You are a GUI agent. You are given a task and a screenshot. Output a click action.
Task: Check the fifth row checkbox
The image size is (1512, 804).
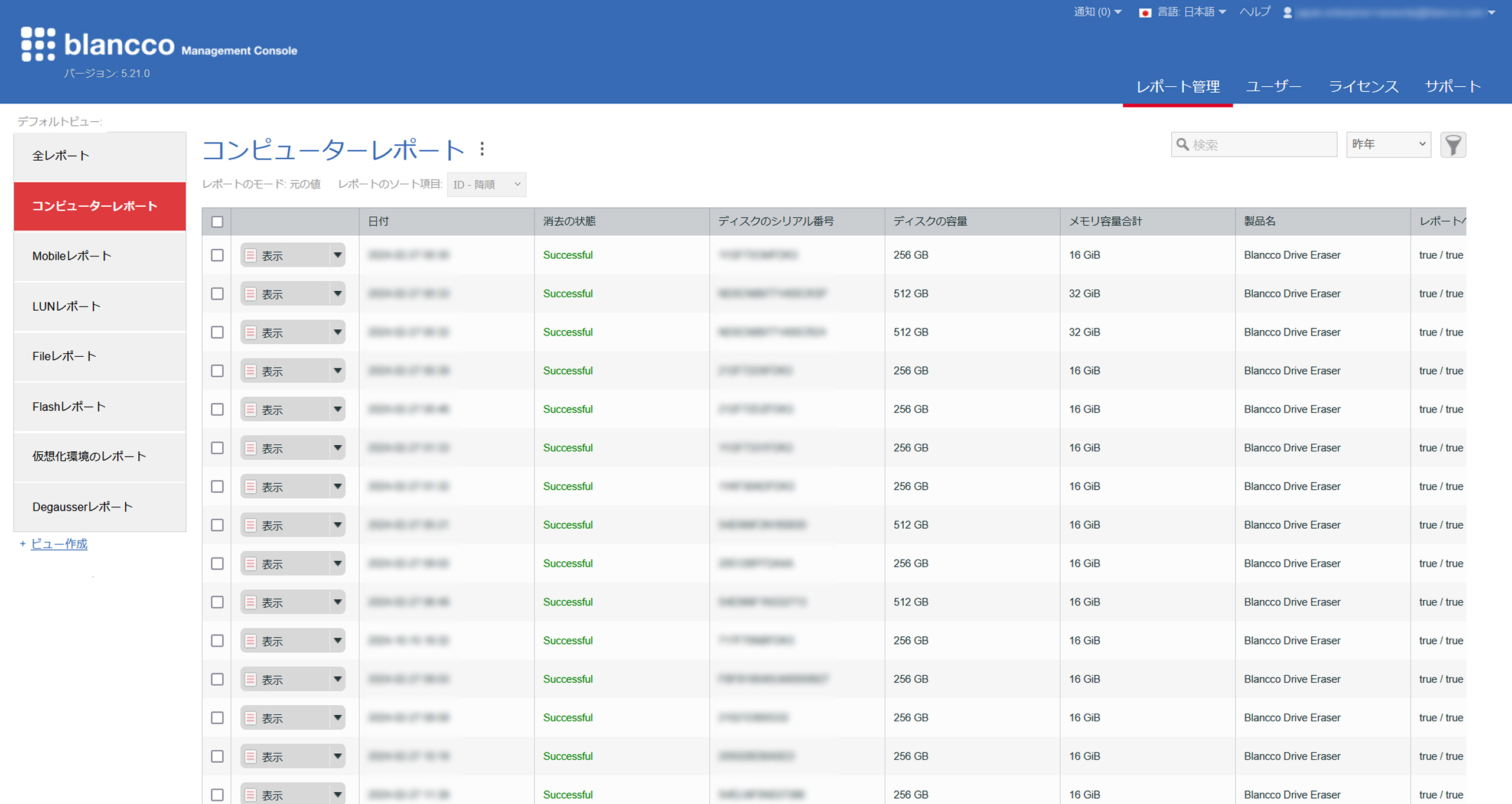tap(217, 409)
